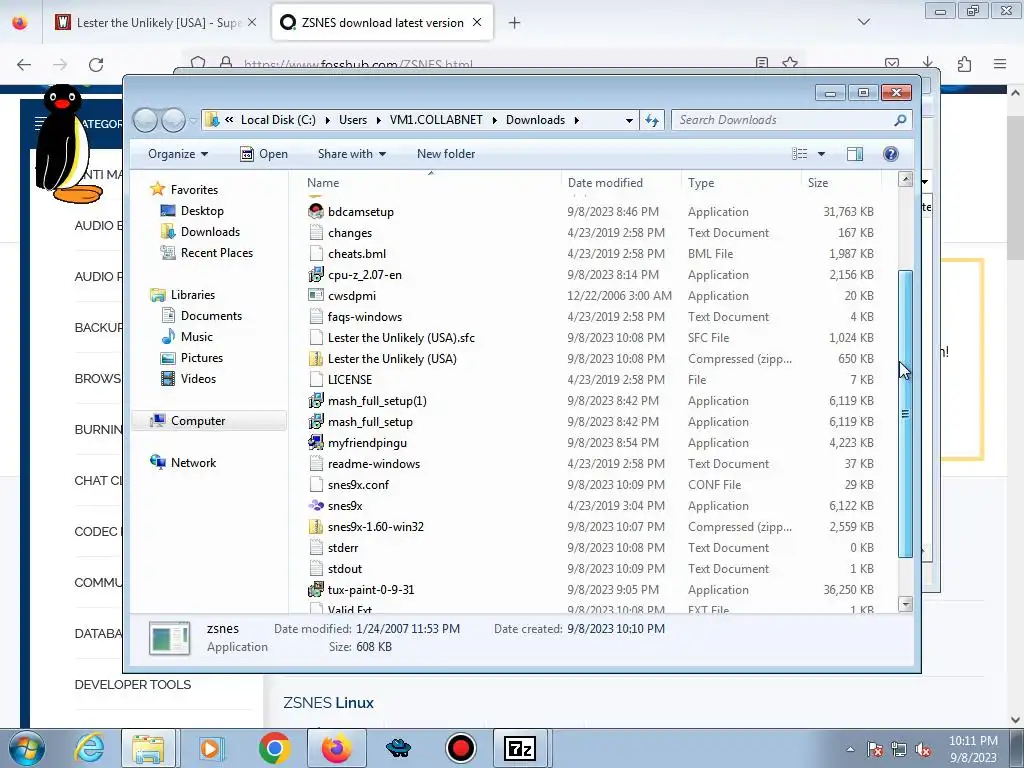Click the refresh icon beside the address bar

click(x=652, y=120)
